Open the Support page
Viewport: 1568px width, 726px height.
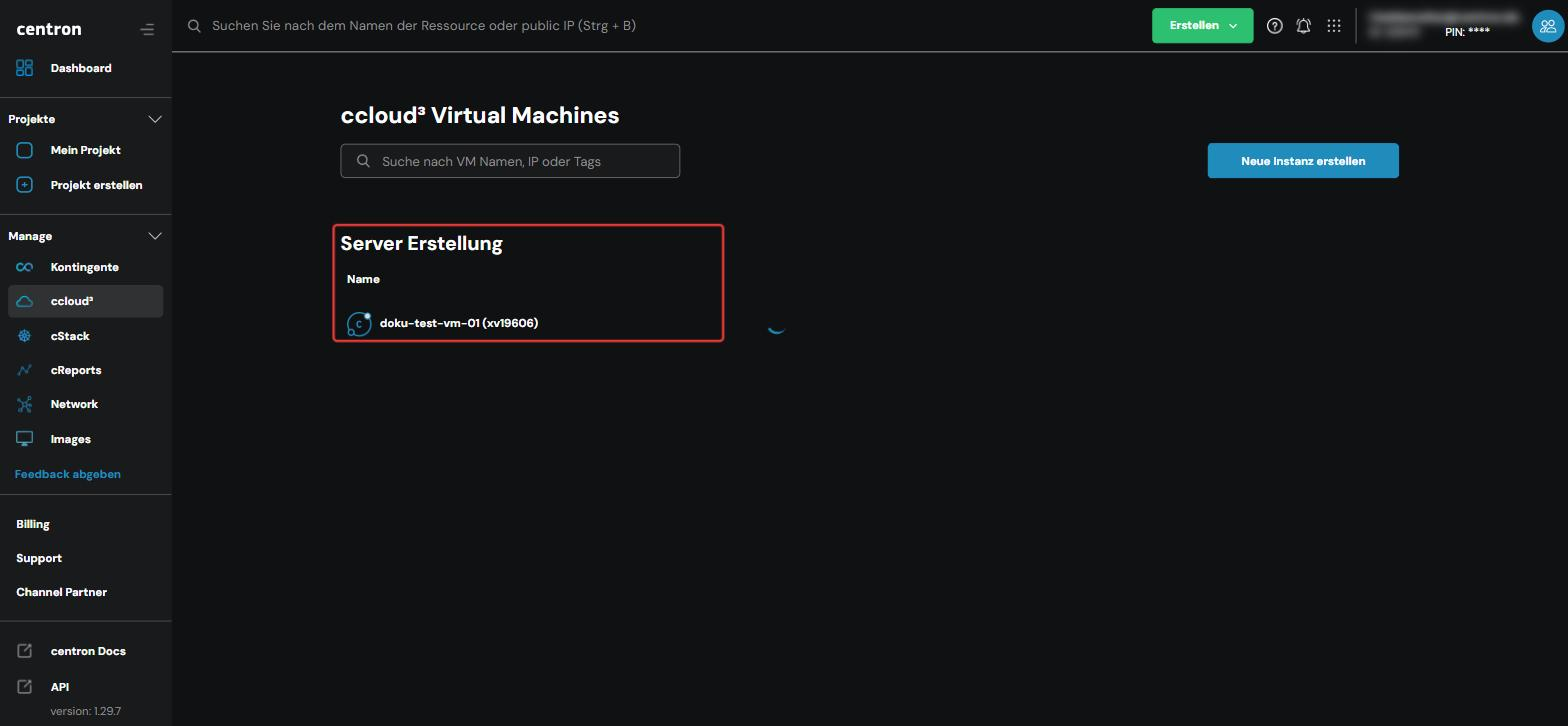click(39, 558)
